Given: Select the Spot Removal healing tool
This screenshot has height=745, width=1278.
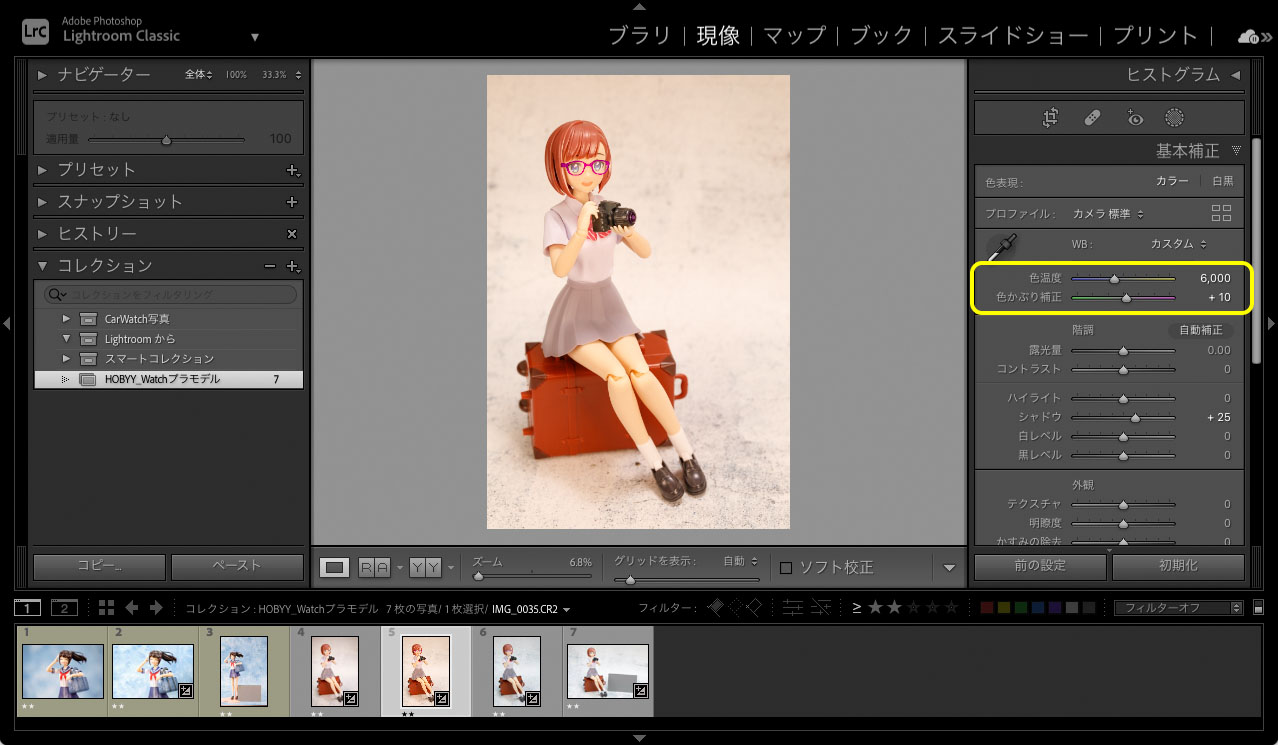Looking at the screenshot, I should pyautogui.click(x=1092, y=118).
